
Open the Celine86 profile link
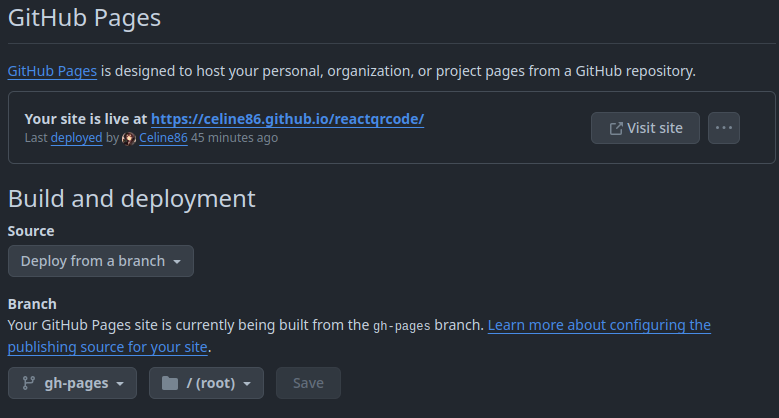pos(163,138)
